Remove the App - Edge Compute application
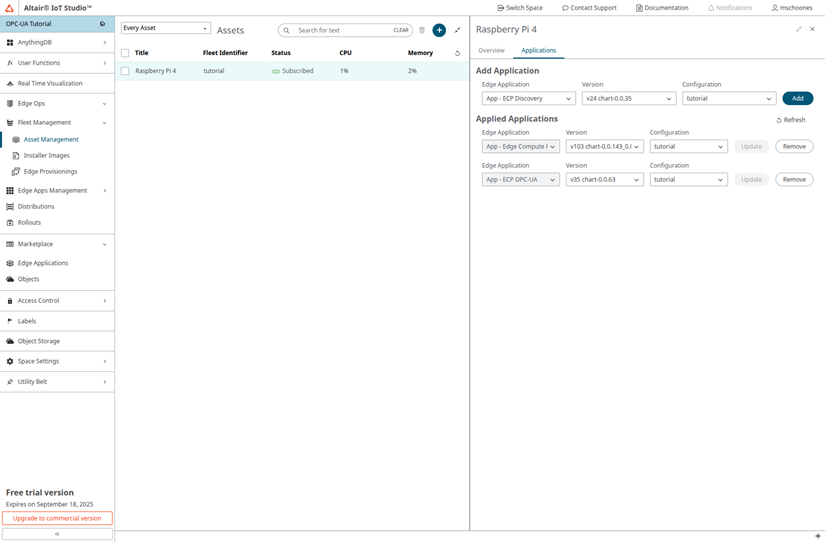 tap(794, 147)
